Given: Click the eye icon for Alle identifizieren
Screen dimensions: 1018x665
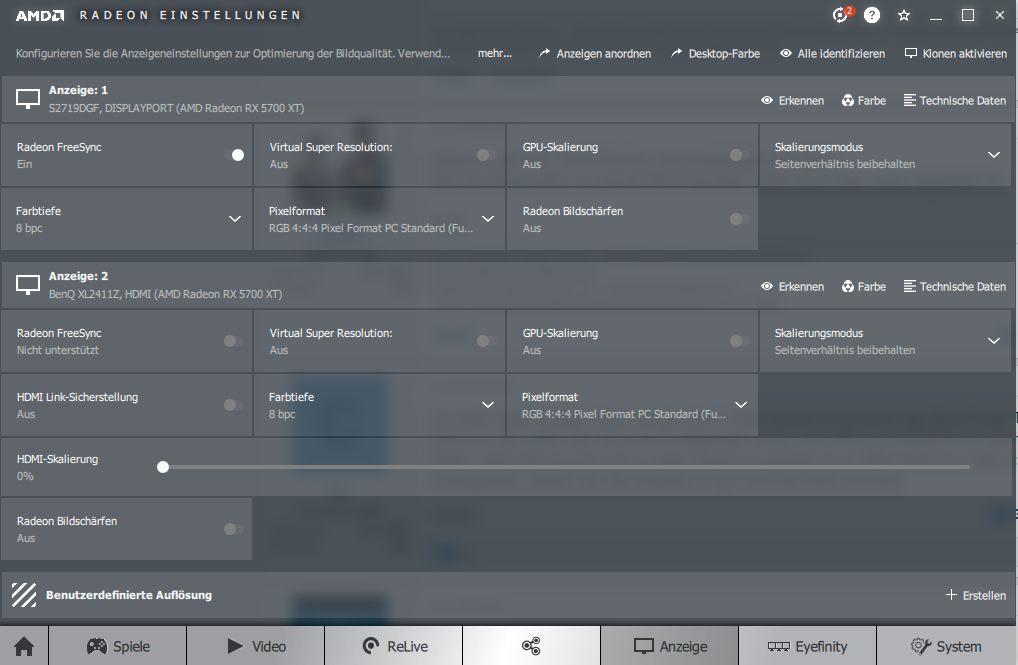Looking at the screenshot, I should pos(786,53).
